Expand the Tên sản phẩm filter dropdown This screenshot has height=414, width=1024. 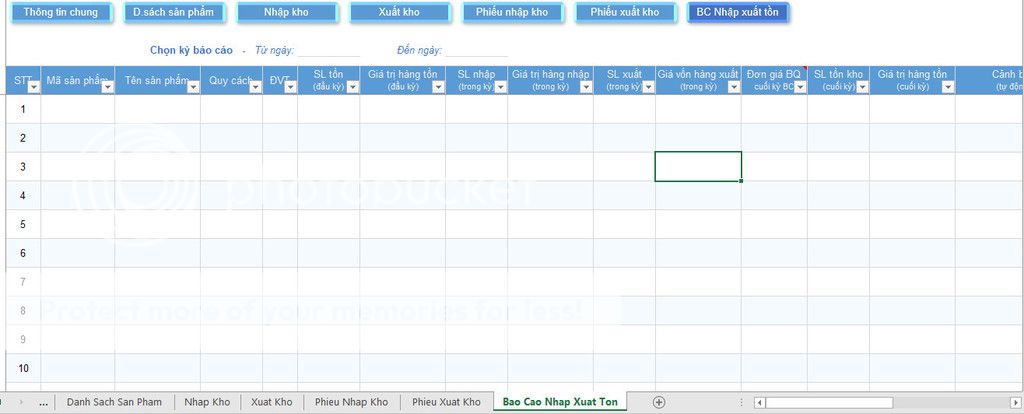pos(192,87)
